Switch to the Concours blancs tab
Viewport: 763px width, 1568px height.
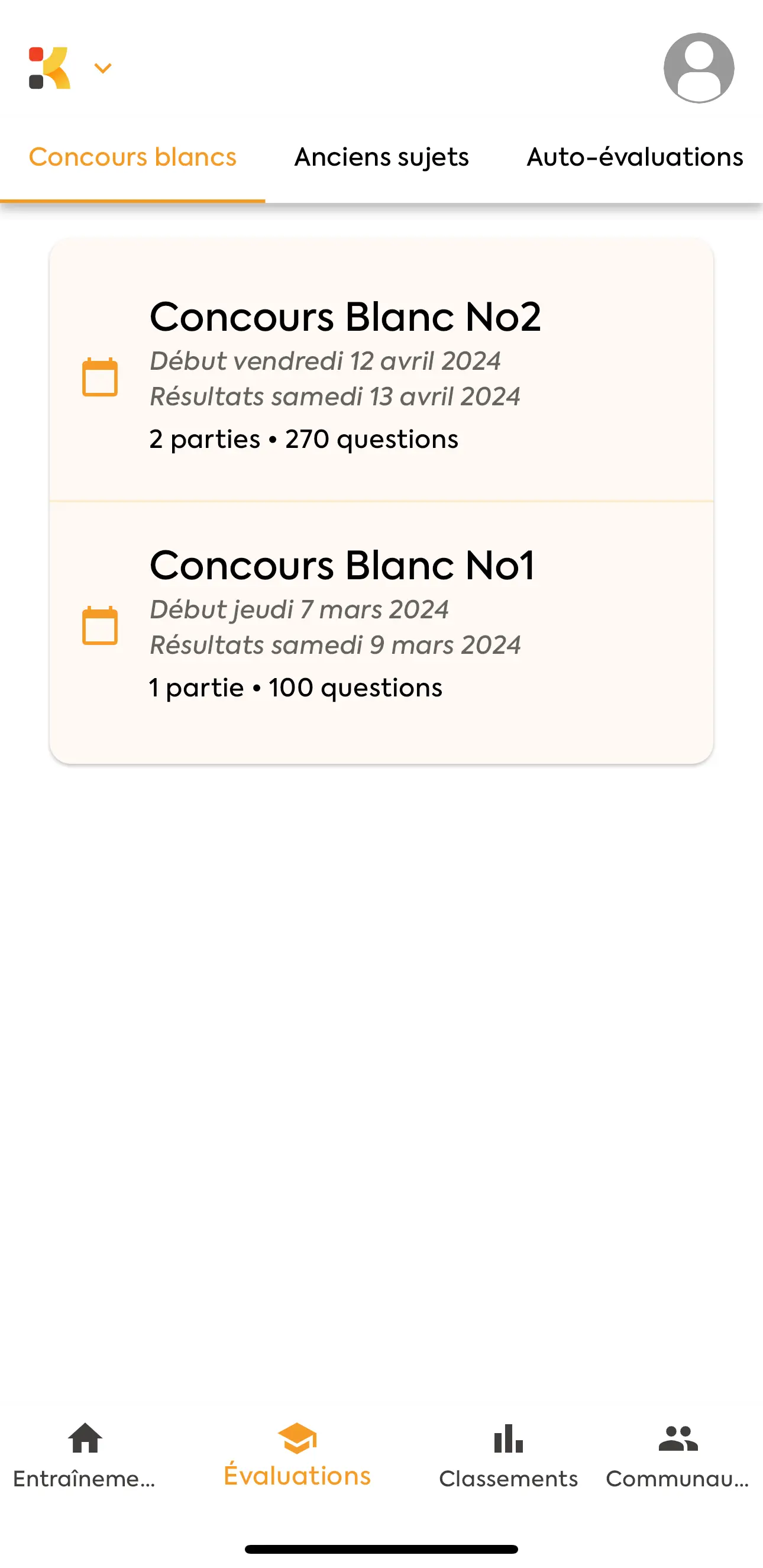pos(132,157)
